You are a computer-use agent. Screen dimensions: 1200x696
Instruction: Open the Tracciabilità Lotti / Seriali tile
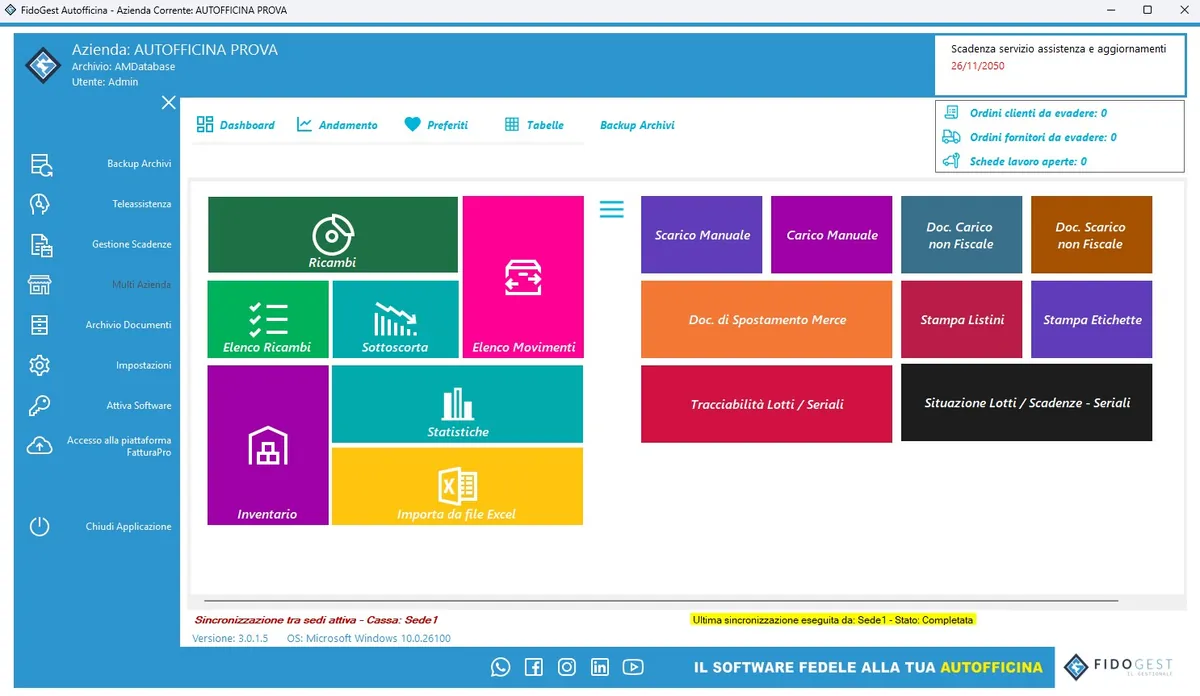click(x=767, y=403)
